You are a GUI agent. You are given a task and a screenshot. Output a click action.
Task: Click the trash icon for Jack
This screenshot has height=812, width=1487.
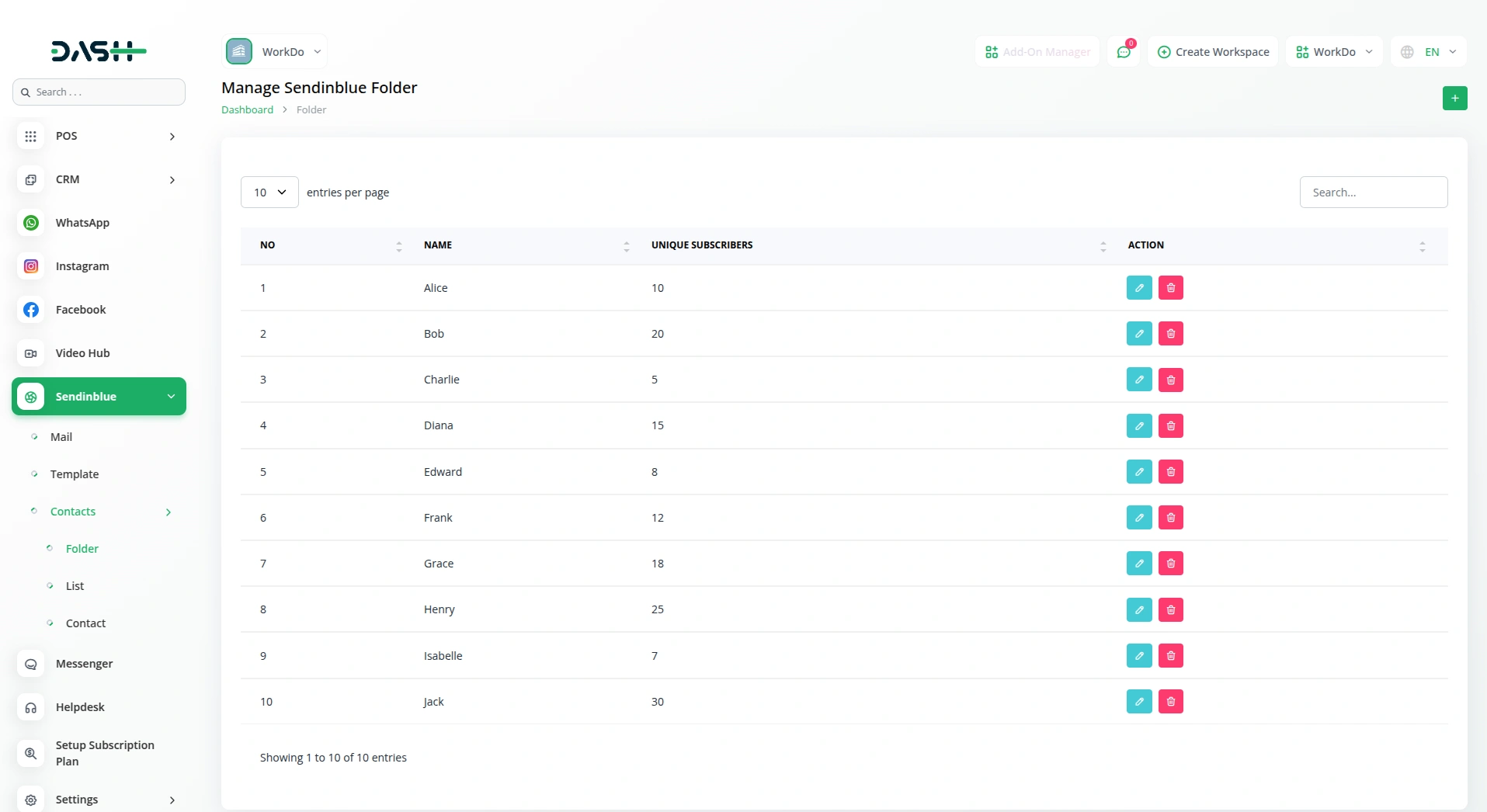[1170, 702]
